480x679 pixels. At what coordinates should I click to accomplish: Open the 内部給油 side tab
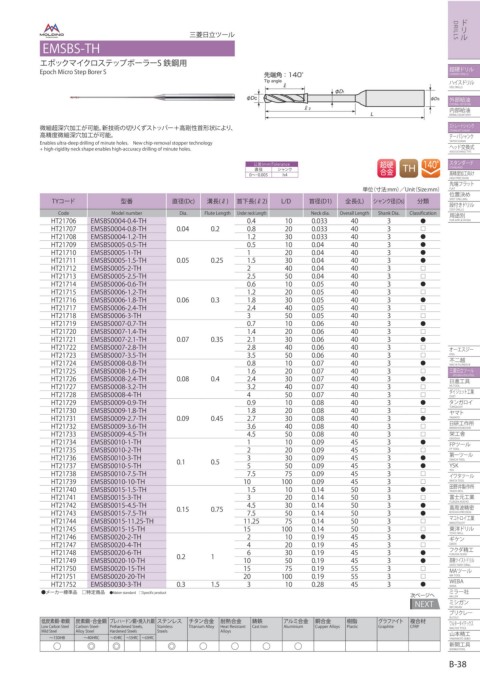pos(463,112)
